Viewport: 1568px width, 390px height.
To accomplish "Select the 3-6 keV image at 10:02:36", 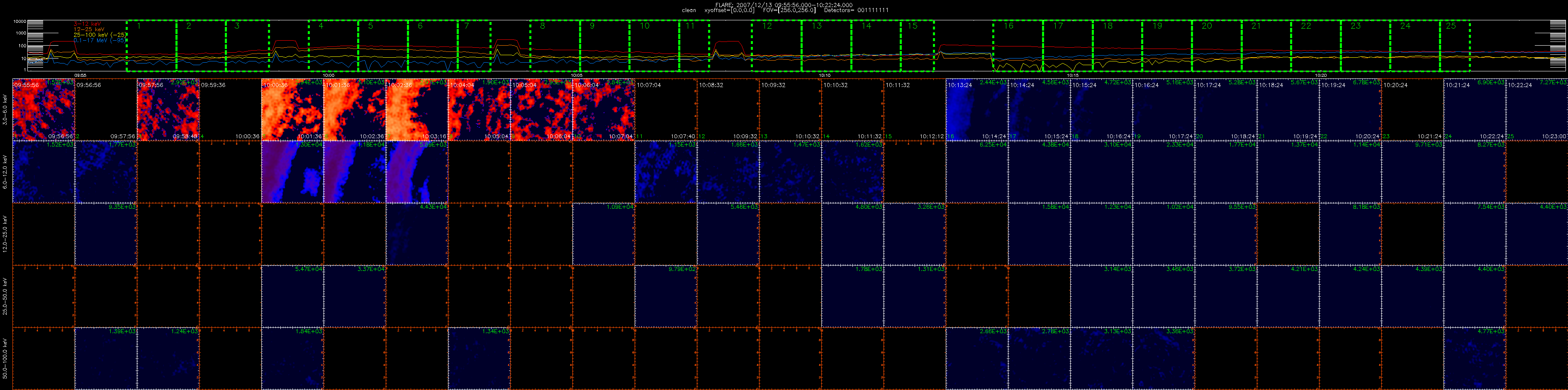I will pos(417,110).
